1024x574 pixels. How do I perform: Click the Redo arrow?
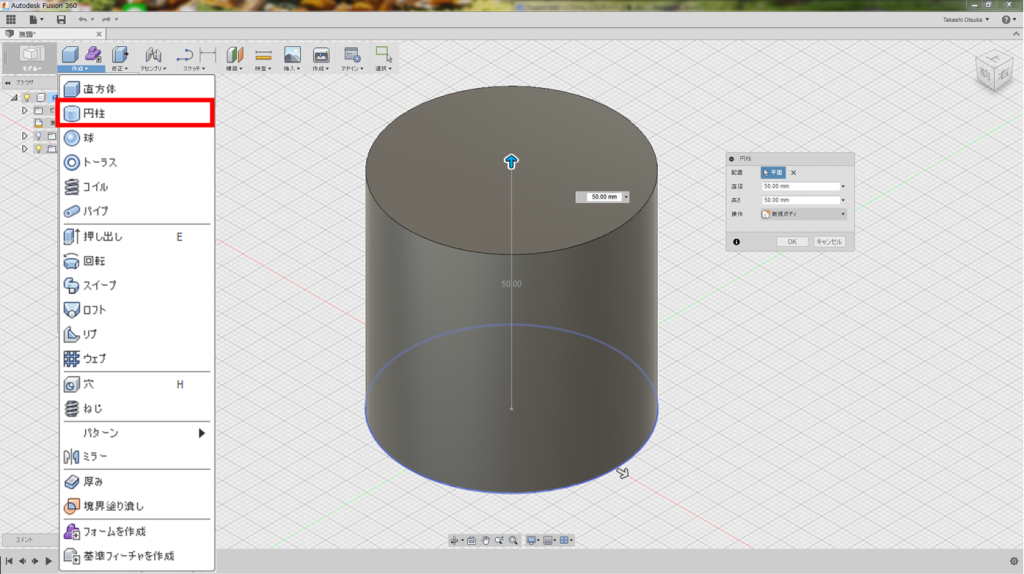pyautogui.click(x=106, y=20)
